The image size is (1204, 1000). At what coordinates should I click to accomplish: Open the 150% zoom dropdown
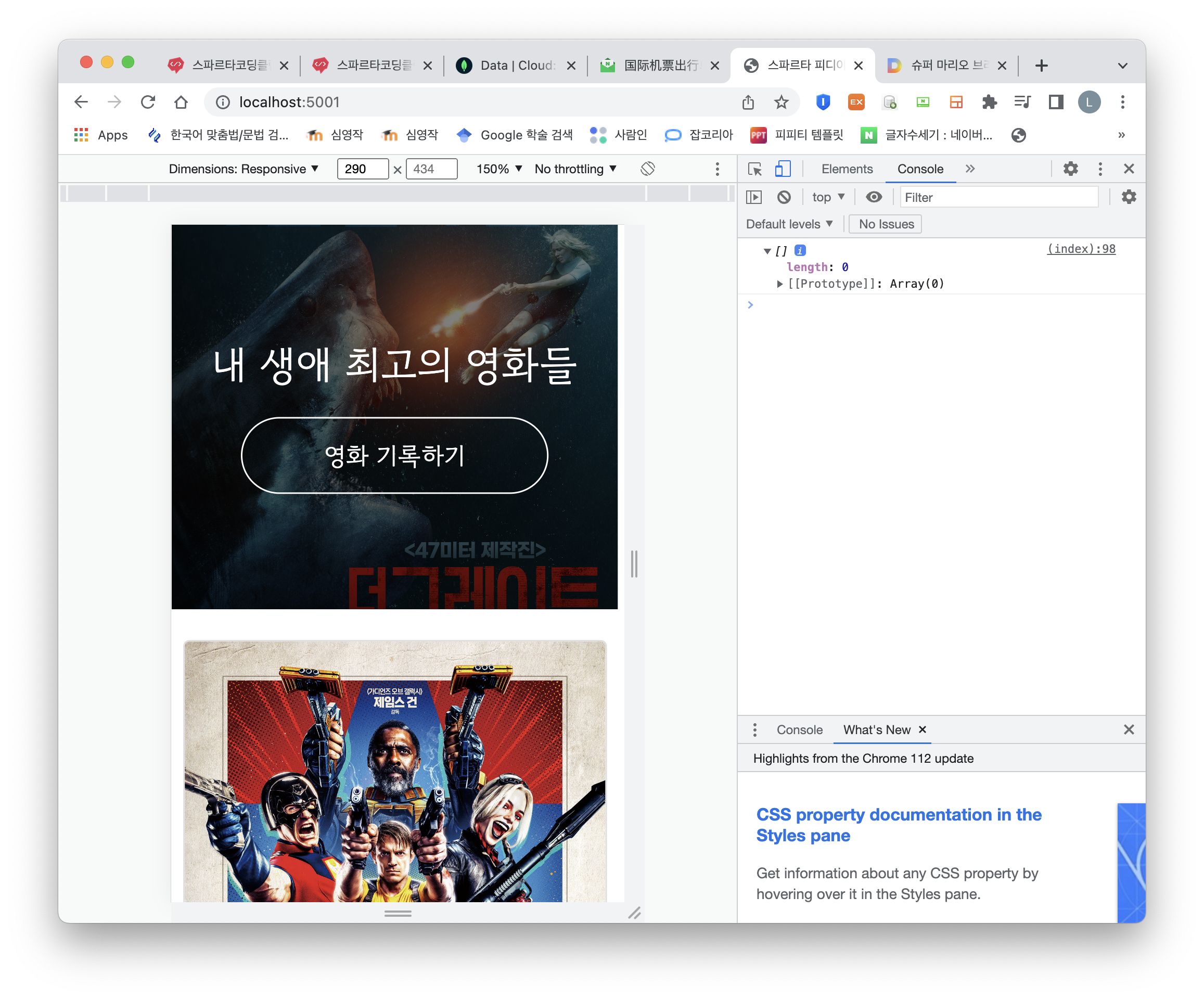click(x=499, y=169)
